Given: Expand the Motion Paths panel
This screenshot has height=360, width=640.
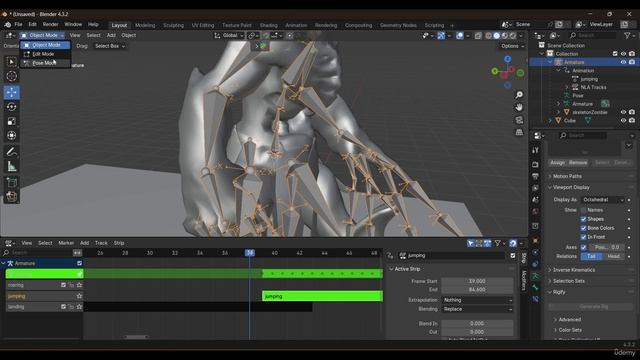Looking at the screenshot, I should coord(567,176).
